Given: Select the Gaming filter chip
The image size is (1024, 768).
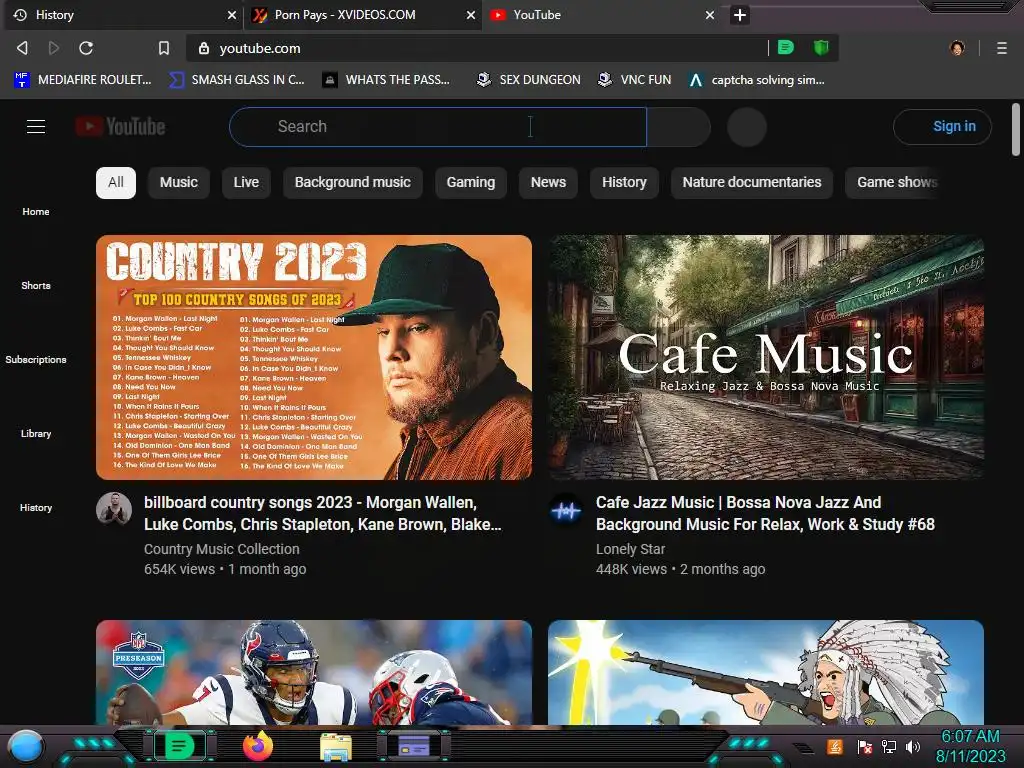Looking at the screenshot, I should point(471,182).
